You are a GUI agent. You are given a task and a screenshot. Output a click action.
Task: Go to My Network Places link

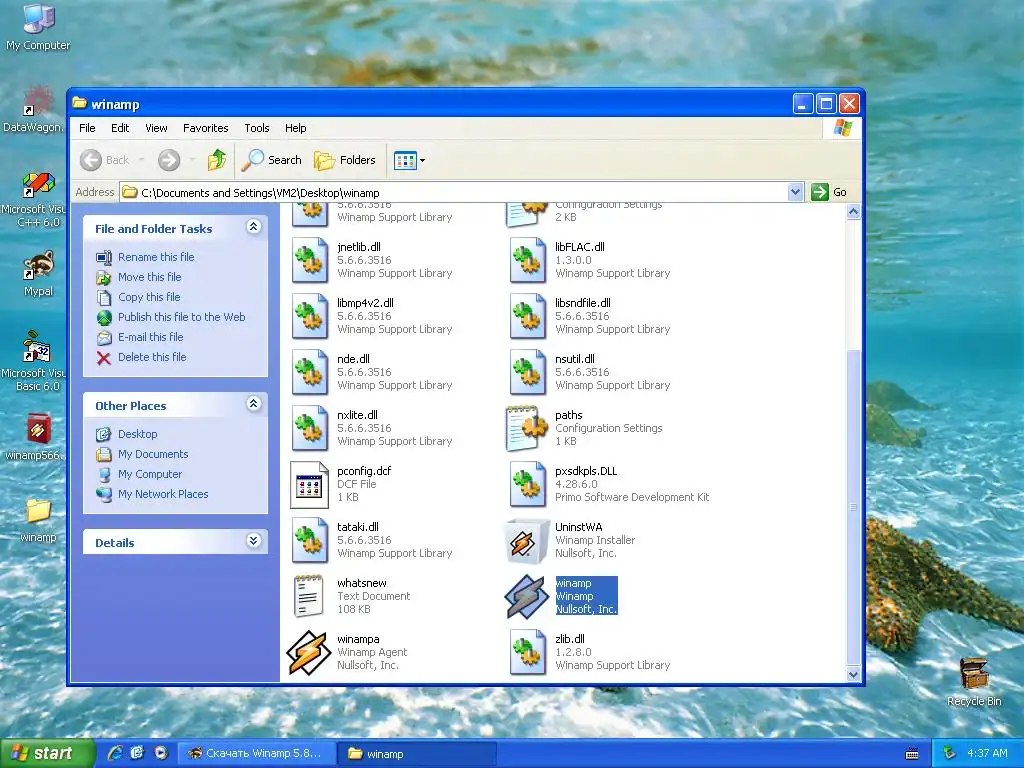(x=163, y=494)
